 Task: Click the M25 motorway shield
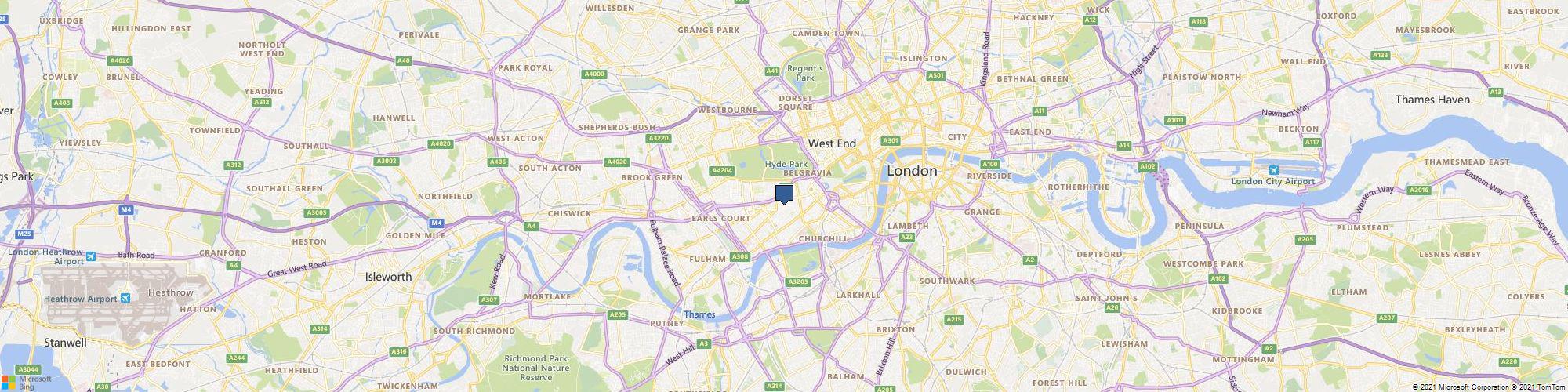tap(24, 234)
